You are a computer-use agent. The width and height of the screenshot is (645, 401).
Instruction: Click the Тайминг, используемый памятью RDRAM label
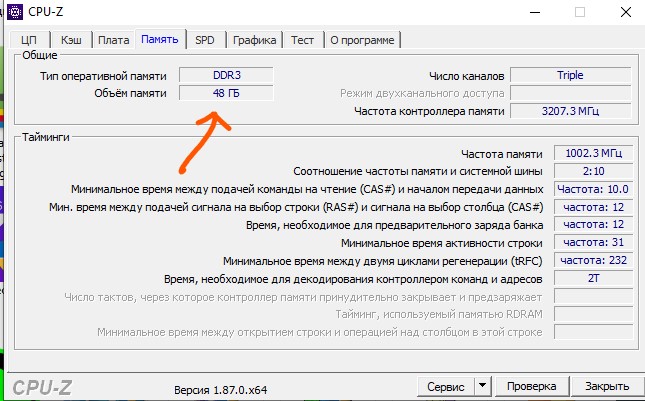pos(439,315)
